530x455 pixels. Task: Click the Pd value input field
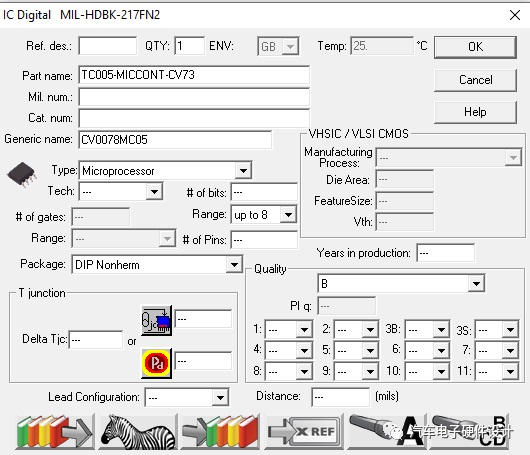203,361
